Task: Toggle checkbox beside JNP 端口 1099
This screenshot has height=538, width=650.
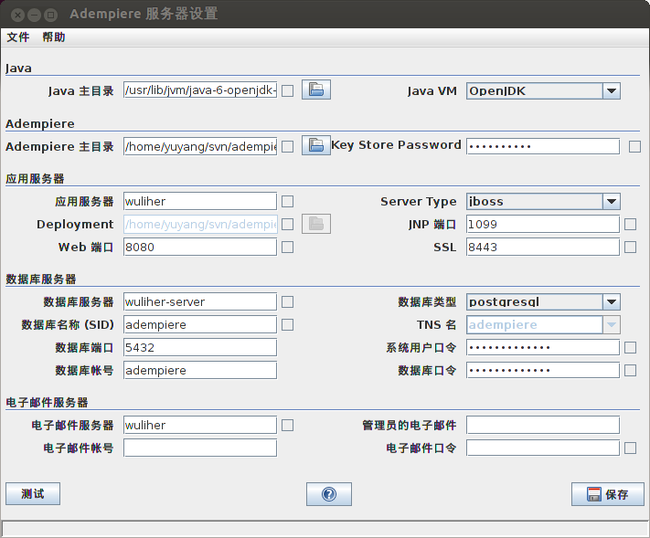Action: tap(630, 224)
